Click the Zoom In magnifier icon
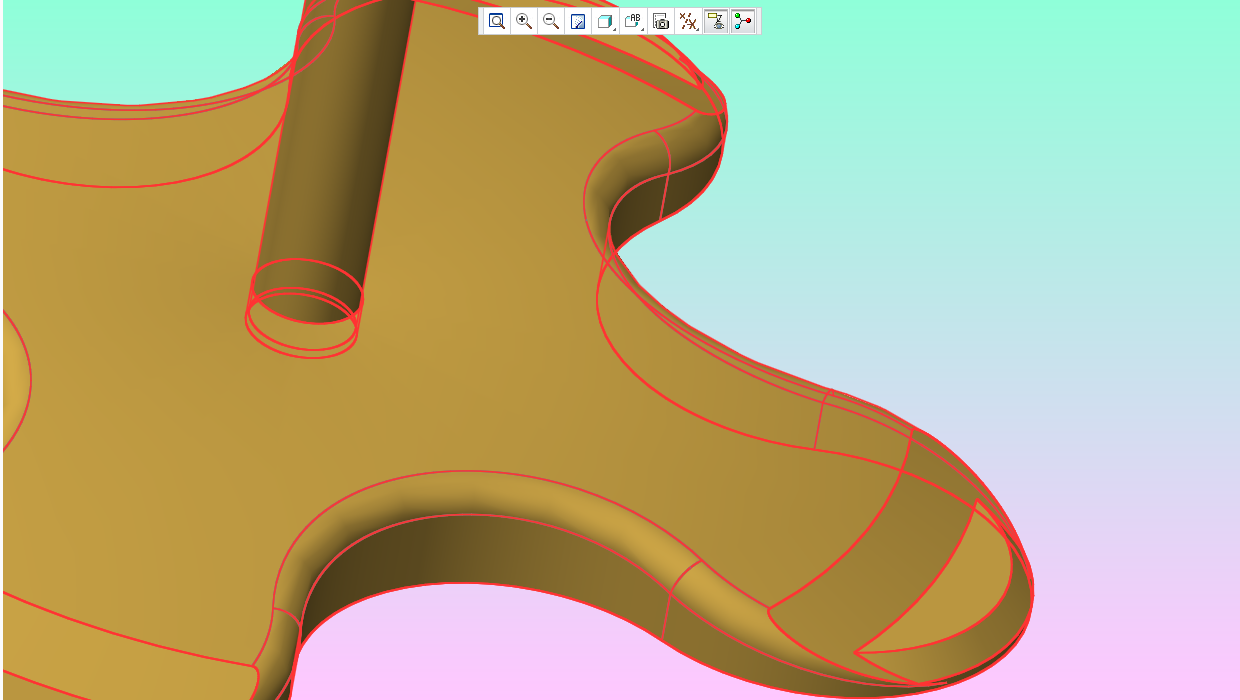 (524, 21)
